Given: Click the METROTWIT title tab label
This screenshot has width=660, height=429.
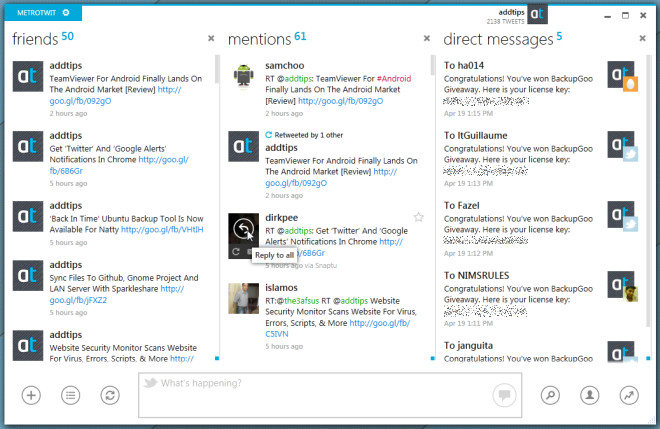Looking at the screenshot, I should point(36,13).
